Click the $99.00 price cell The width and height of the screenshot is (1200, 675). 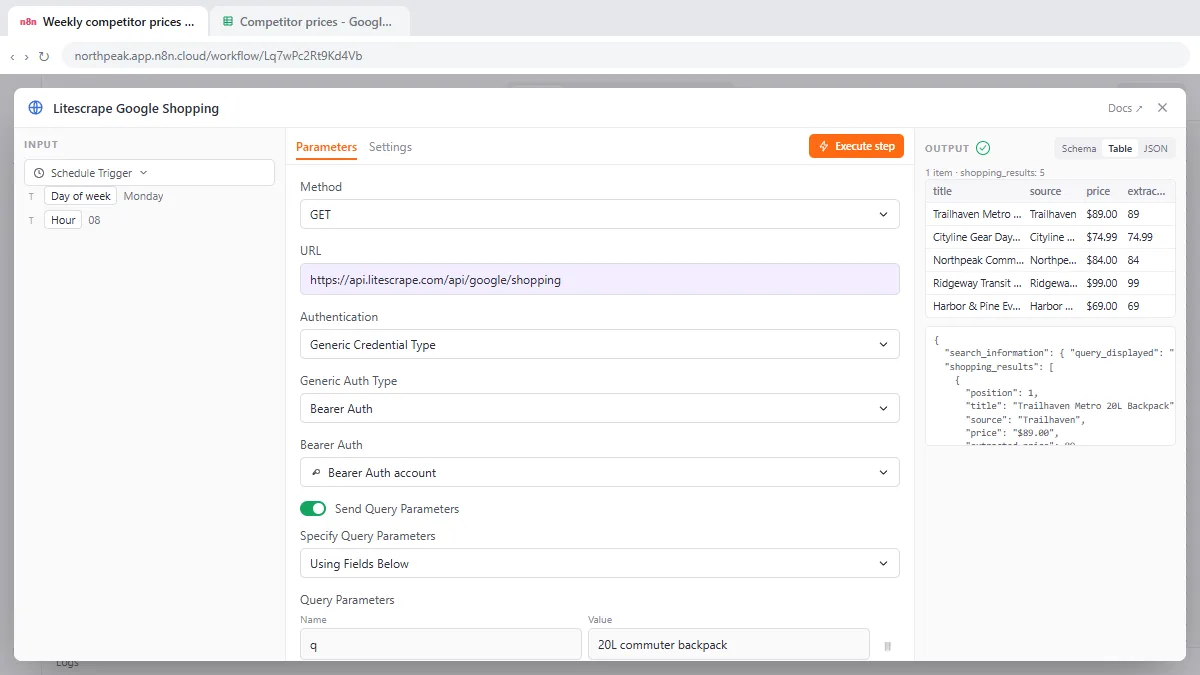click(1102, 283)
